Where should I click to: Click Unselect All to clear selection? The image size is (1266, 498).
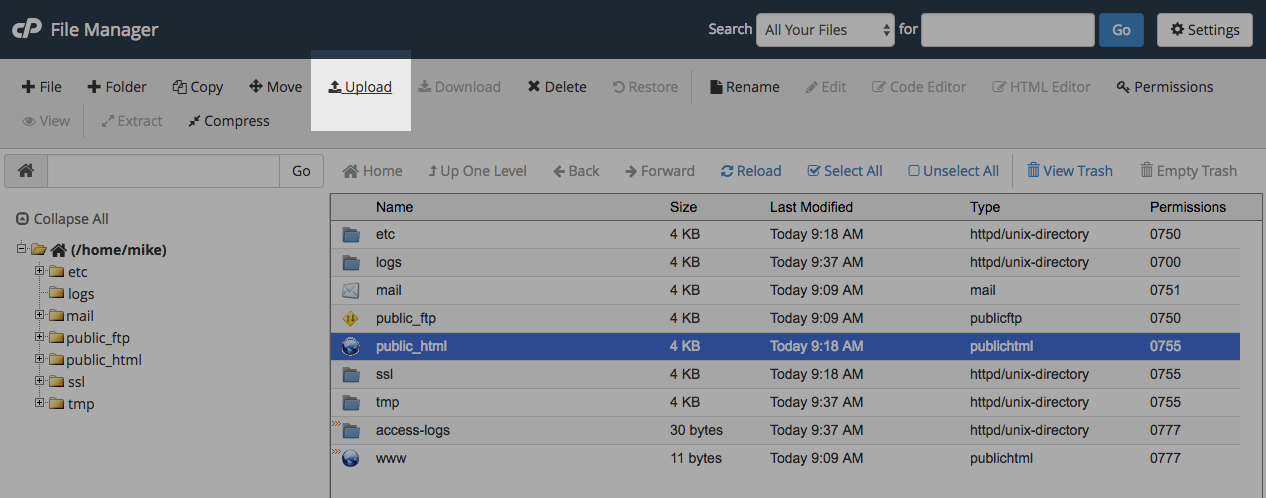point(953,171)
